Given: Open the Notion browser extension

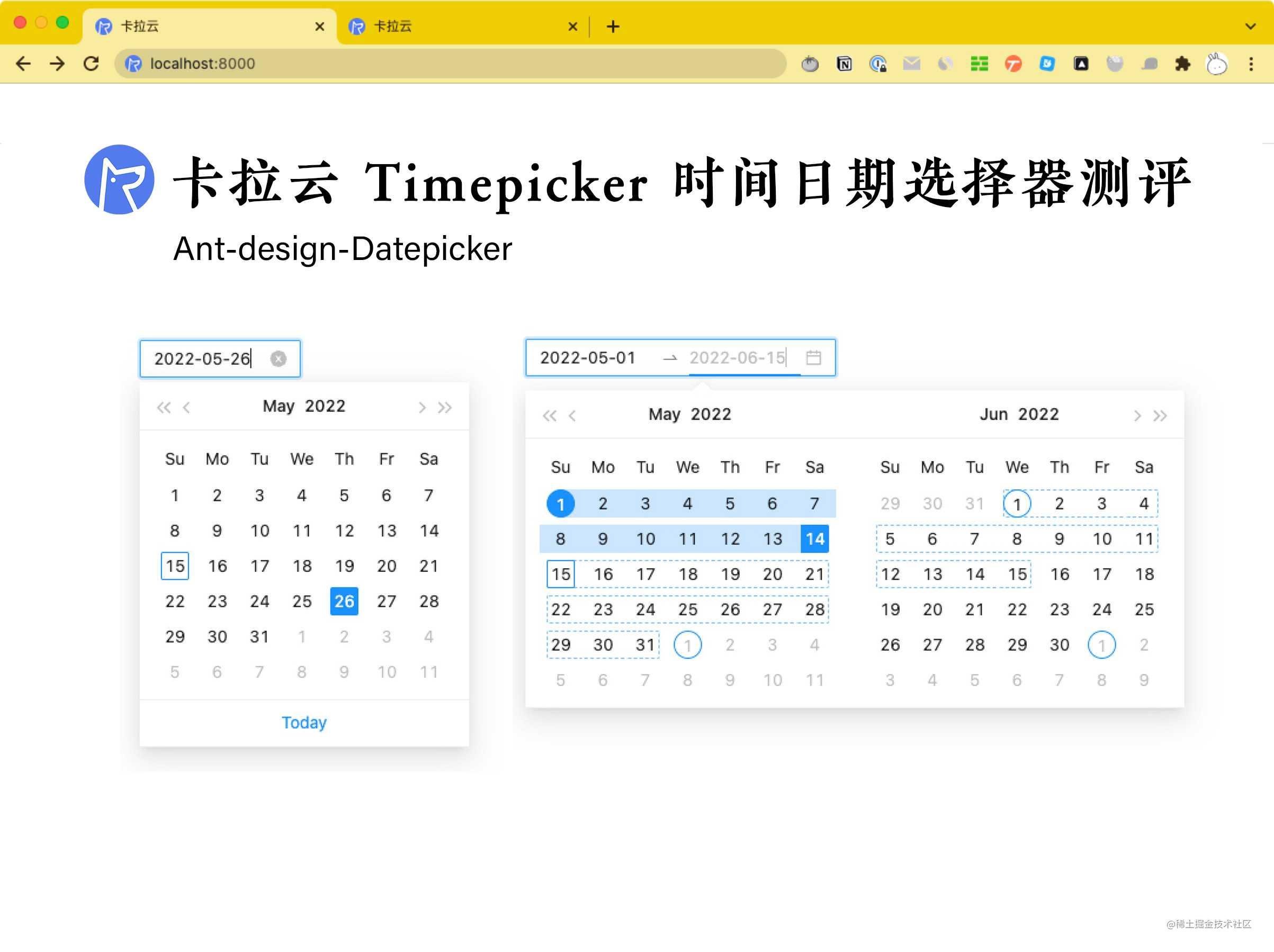Looking at the screenshot, I should click(x=844, y=64).
